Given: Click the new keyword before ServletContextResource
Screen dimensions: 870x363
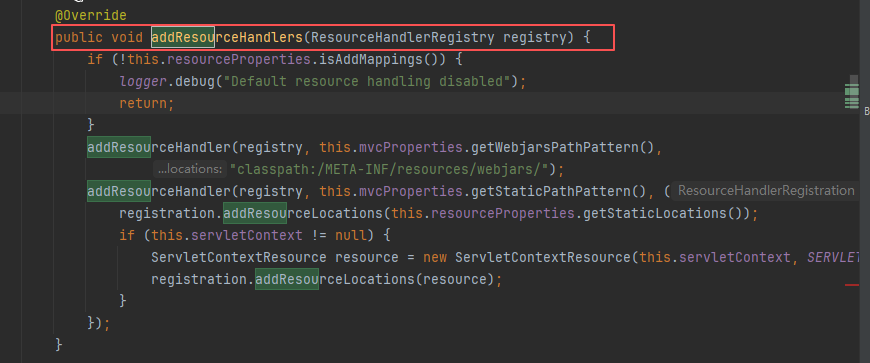Looking at the screenshot, I should [435, 258].
